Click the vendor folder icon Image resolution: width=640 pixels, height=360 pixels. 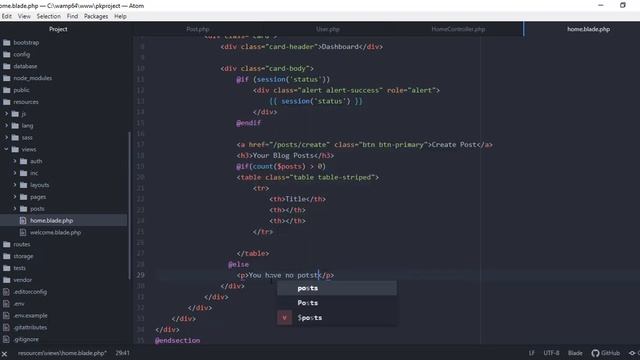coord(7,280)
